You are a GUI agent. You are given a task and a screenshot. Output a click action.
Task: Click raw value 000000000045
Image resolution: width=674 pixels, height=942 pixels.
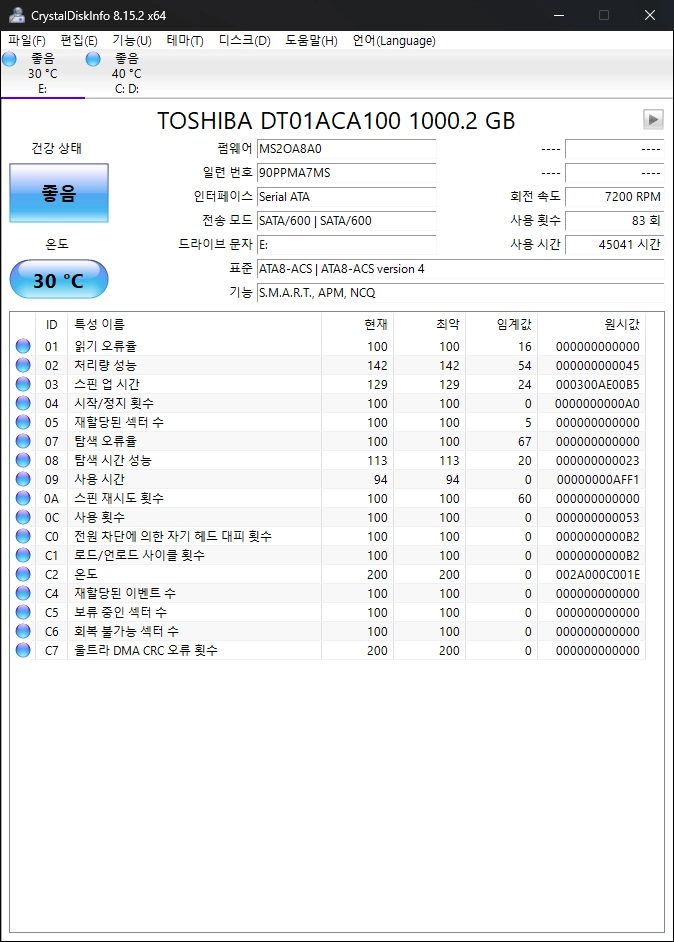point(598,365)
